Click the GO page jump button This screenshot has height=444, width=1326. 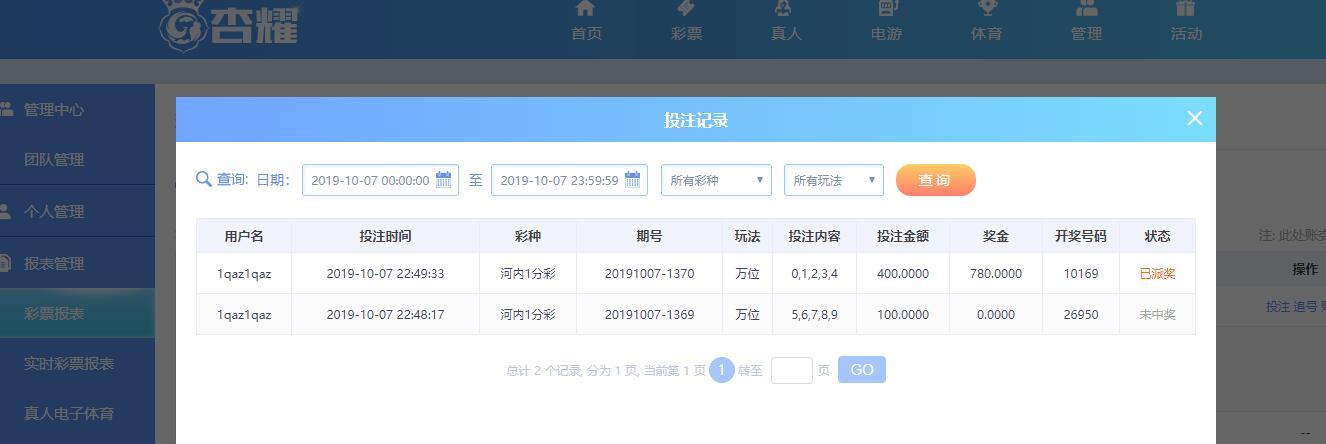pos(862,370)
